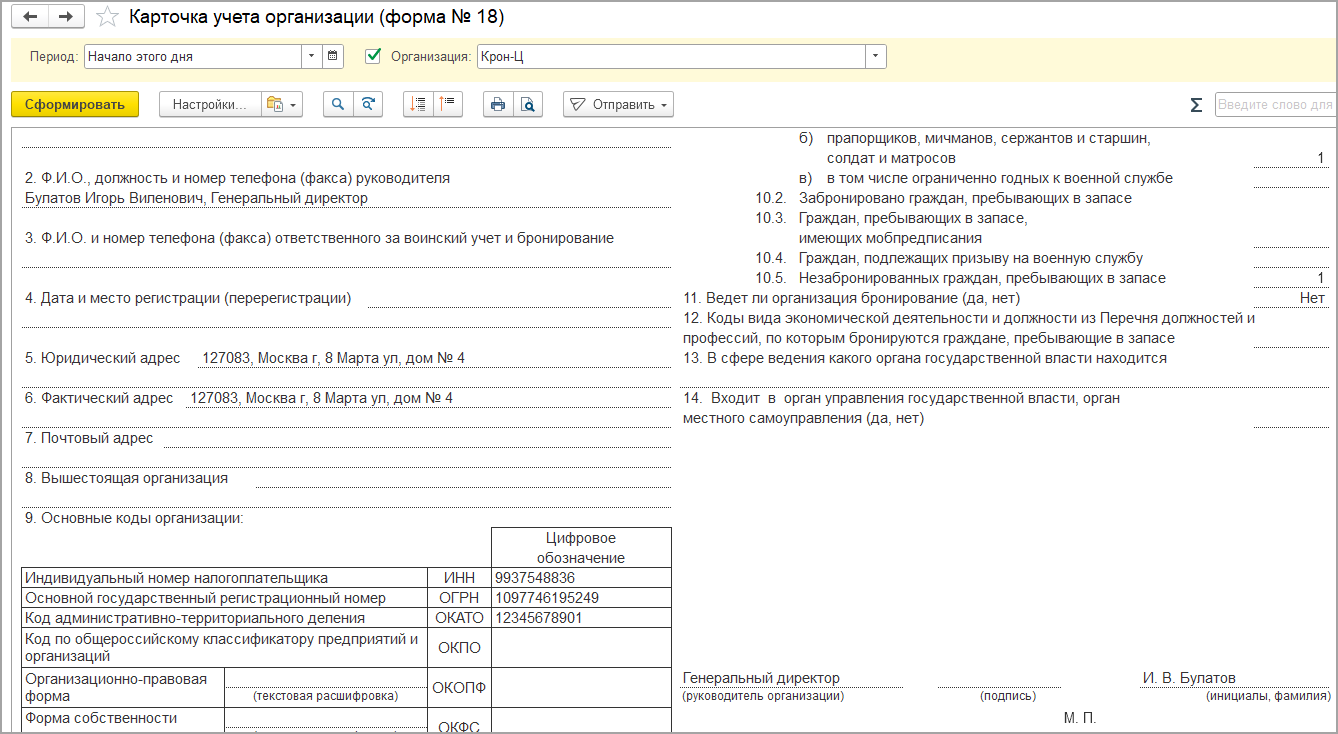The width and height of the screenshot is (1338, 734).
Task: Click into the search word input field
Action: (1274, 105)
